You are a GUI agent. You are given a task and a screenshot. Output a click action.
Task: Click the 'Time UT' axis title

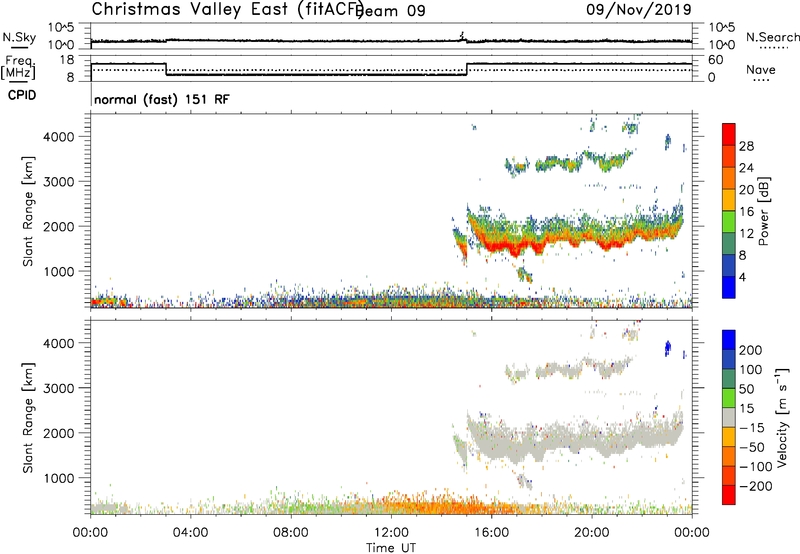tap(391, 547)
